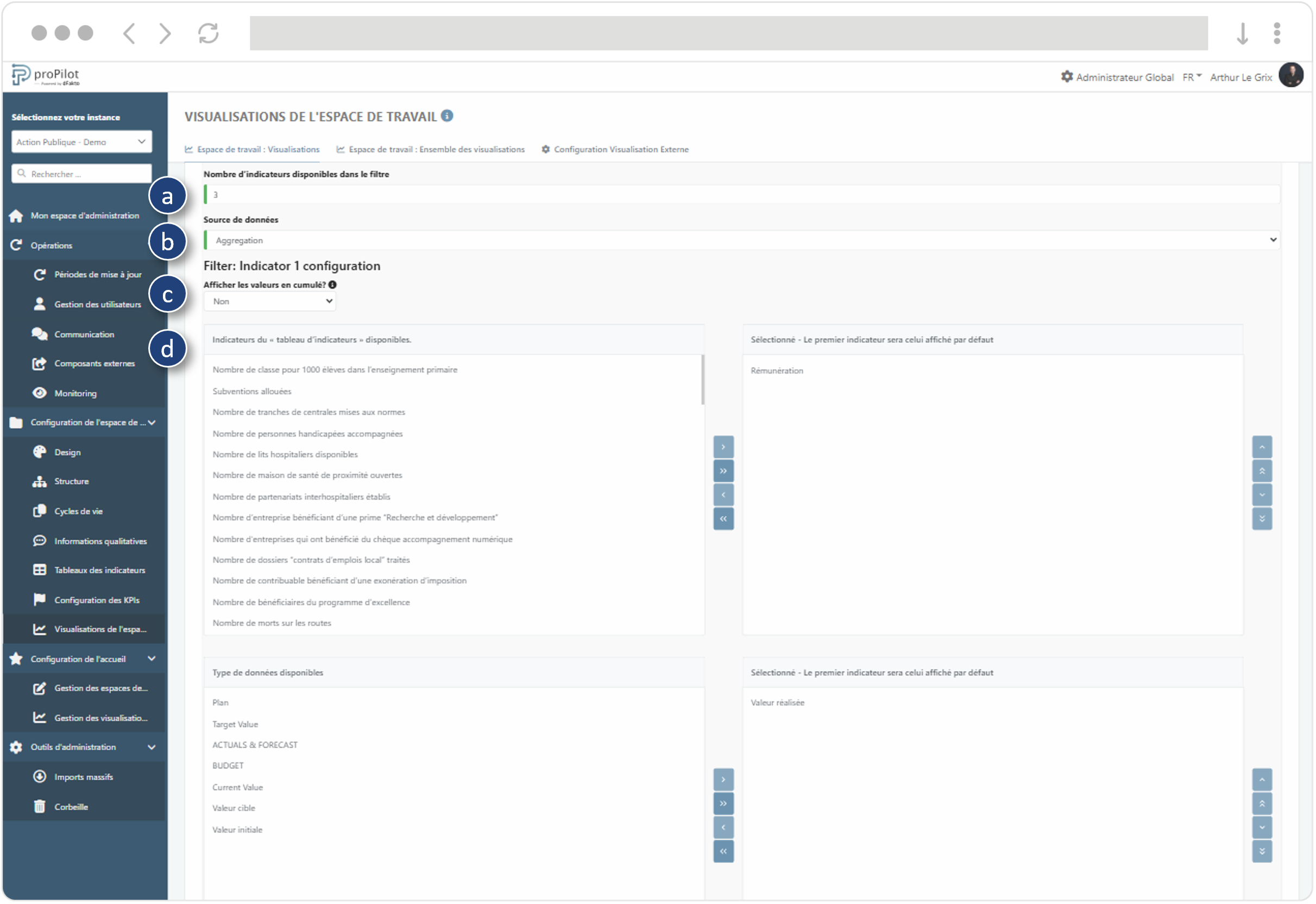Click the Monitoring eye icon

(39, 394)
